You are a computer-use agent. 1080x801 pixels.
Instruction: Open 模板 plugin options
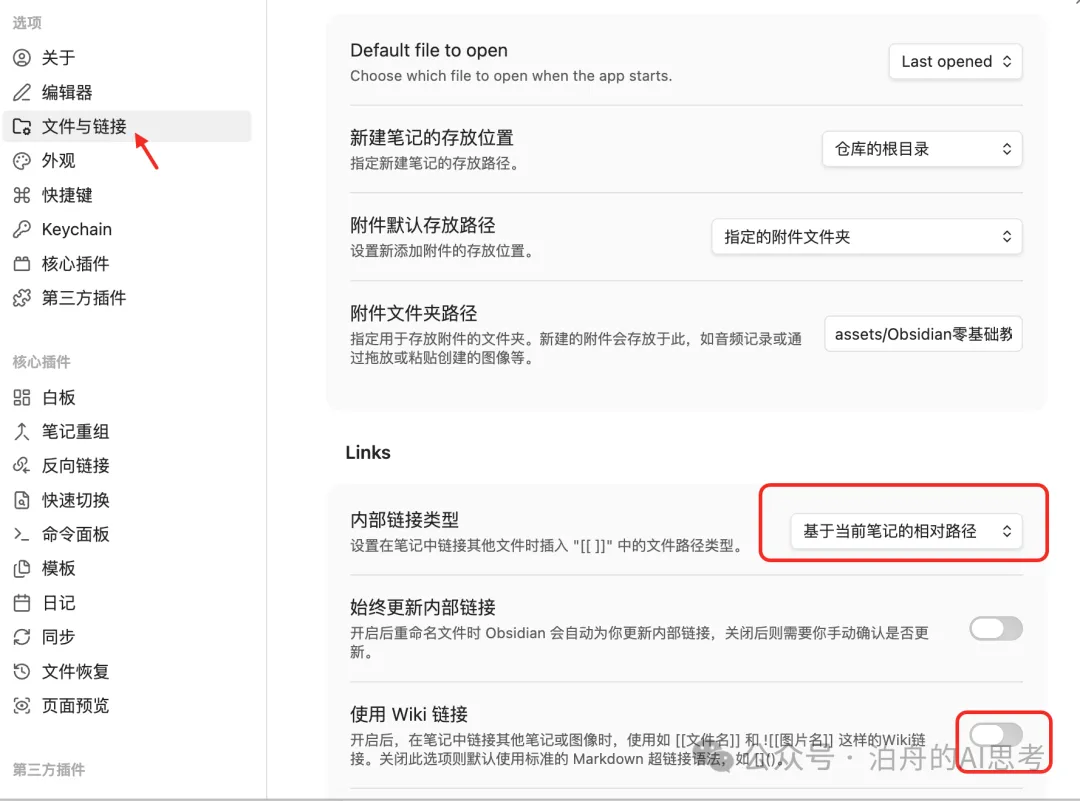127,569
